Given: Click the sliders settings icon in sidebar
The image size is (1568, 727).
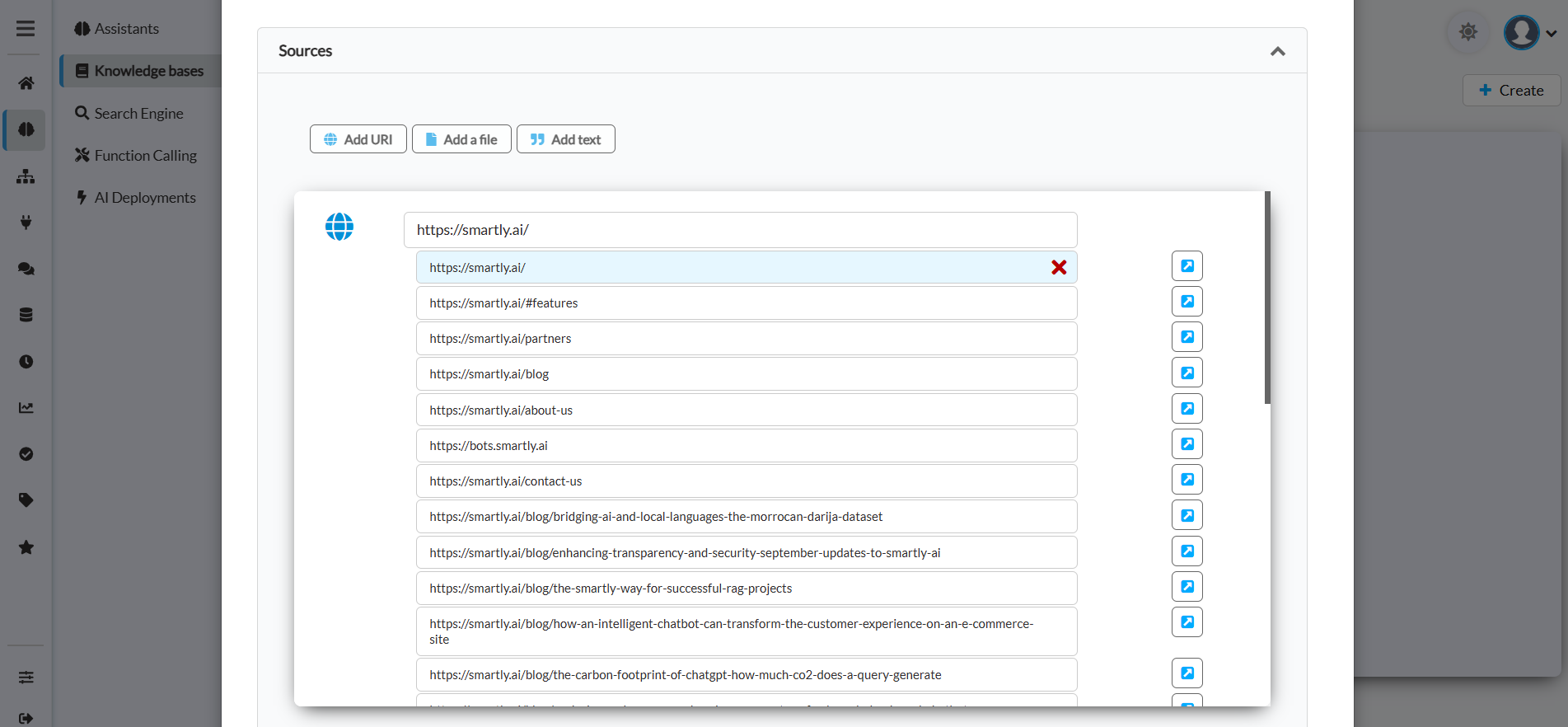Looking at the screenshot, I should [x=26, y=678].
